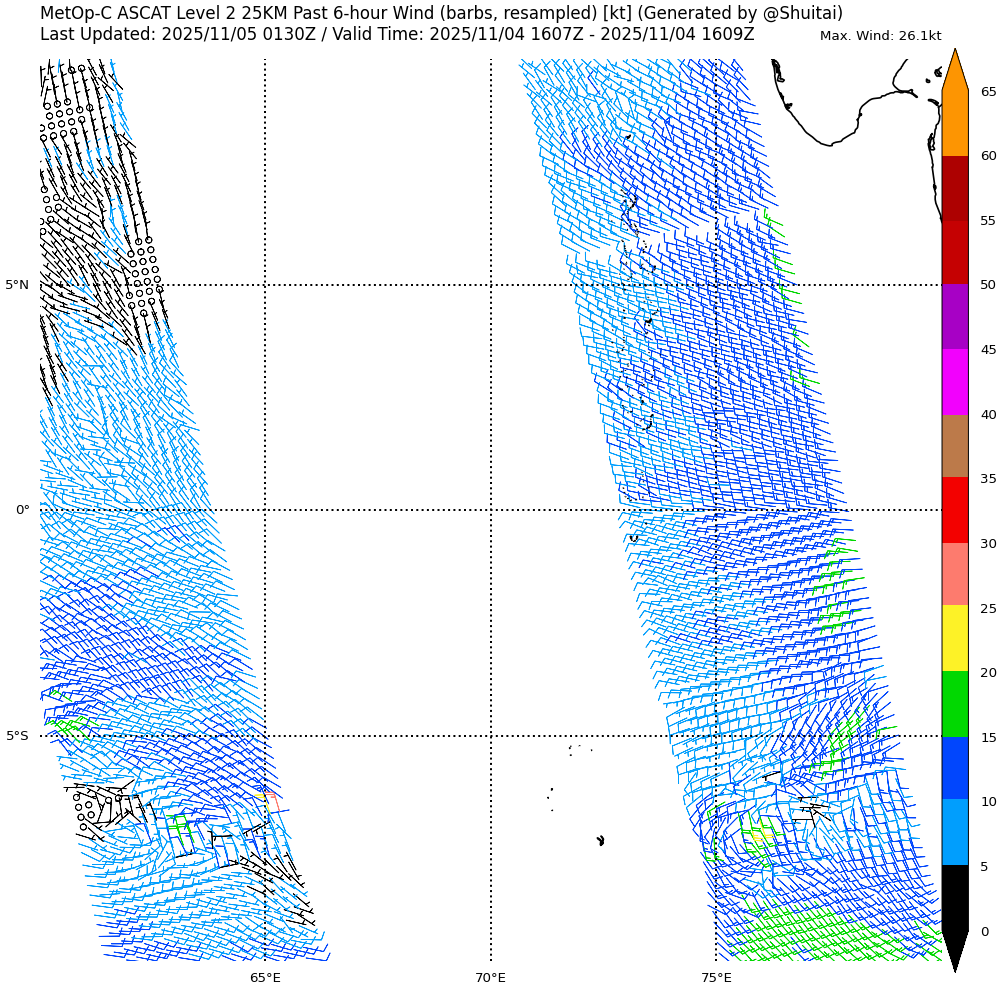
Task: Click the Last Updated / Valid Time line
Action: [x=397, y=35]
